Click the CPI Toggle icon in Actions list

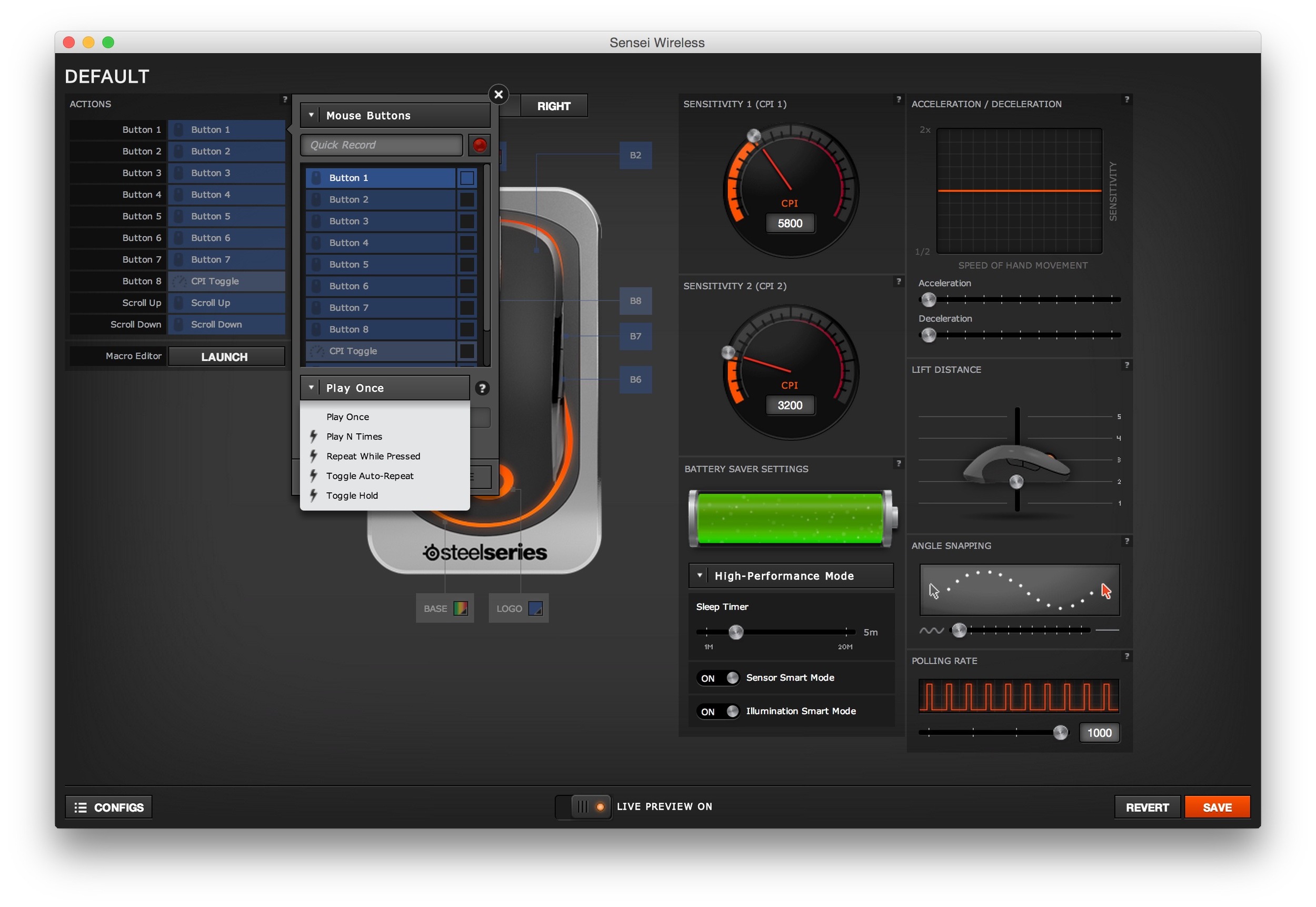click(179, 281)
